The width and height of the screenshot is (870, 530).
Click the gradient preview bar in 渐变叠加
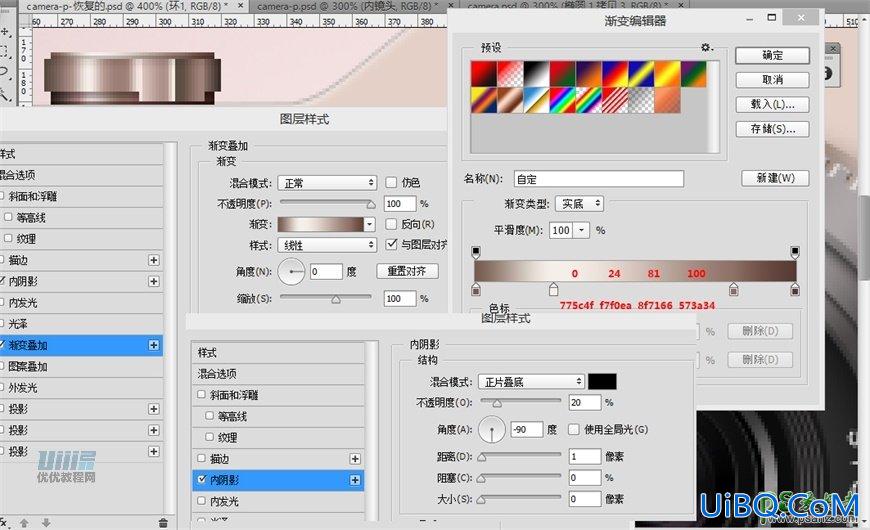coord(321,224)
